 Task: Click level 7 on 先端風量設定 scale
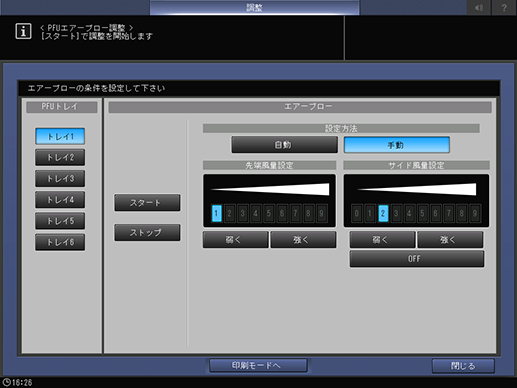(295, 213)
